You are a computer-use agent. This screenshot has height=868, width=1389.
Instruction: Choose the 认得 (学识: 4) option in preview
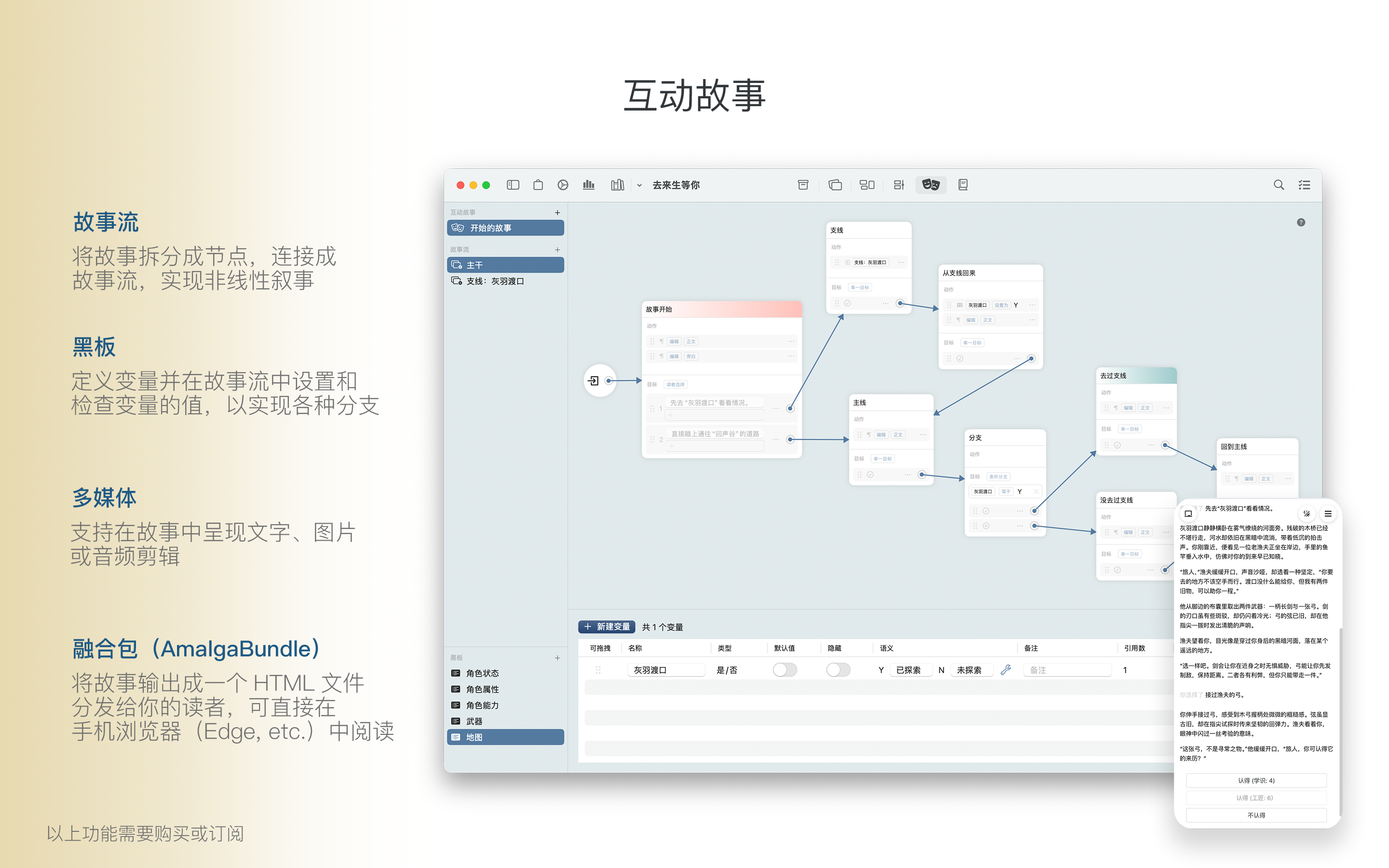1256,781
